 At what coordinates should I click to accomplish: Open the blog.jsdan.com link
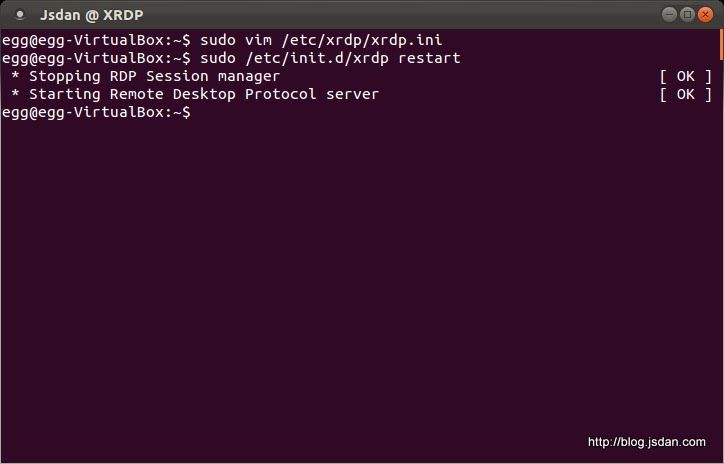coord(647,441)
